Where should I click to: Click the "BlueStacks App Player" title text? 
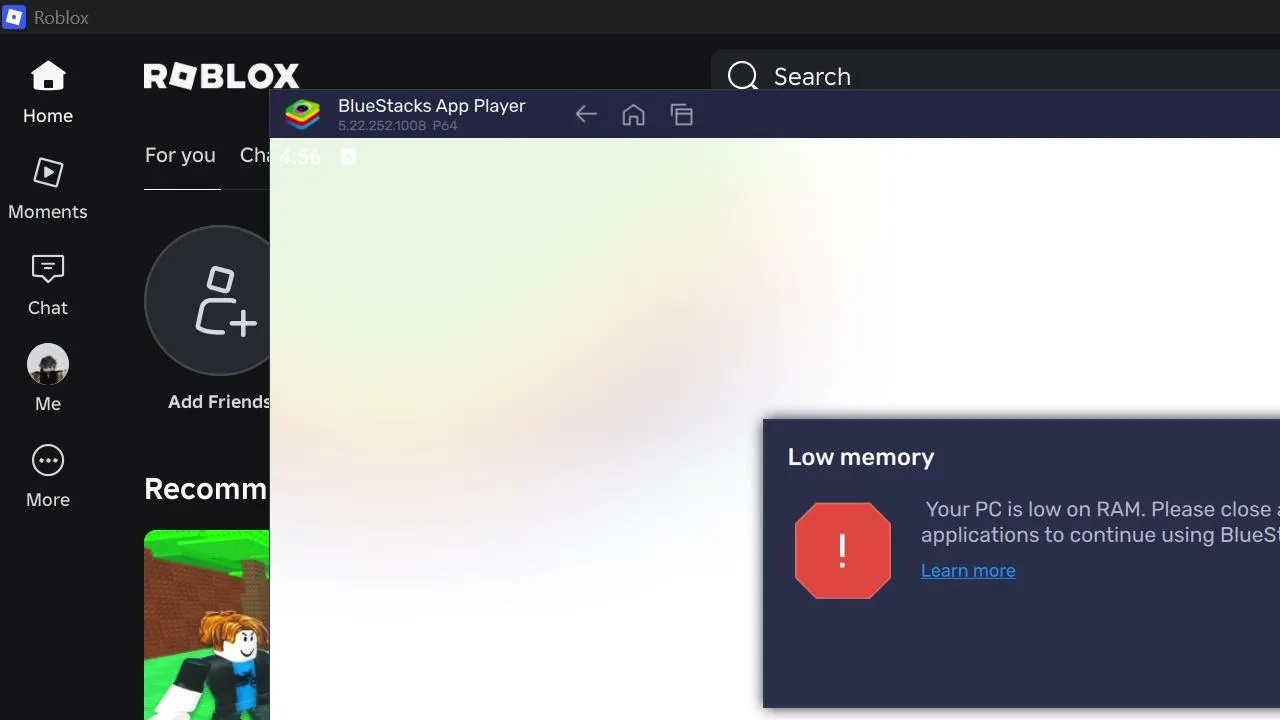click(x=432, y=106)
